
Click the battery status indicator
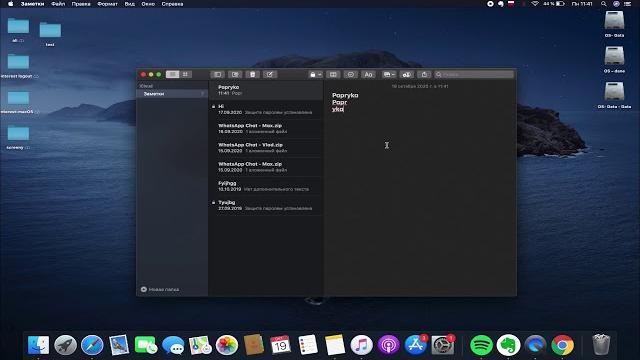[x=554, y=4]
